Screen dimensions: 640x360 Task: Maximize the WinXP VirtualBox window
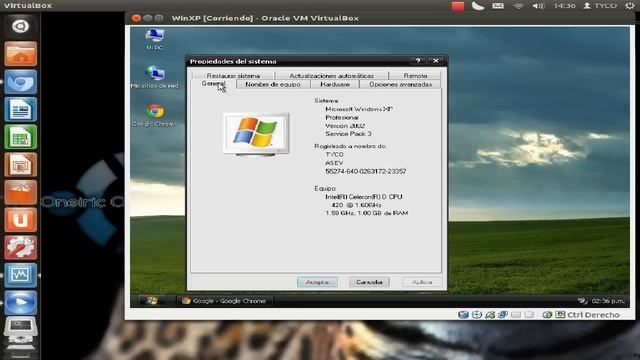(x=159, y=18)
